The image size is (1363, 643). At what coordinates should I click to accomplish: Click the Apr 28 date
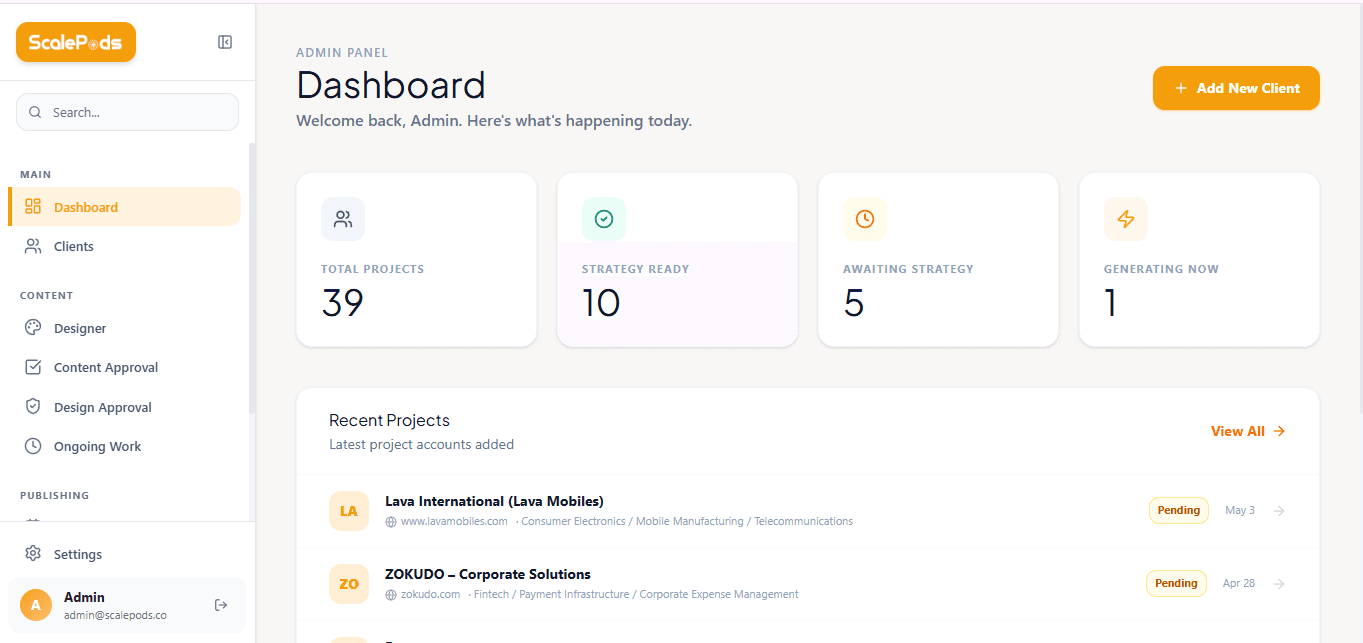coord(1239,583)
